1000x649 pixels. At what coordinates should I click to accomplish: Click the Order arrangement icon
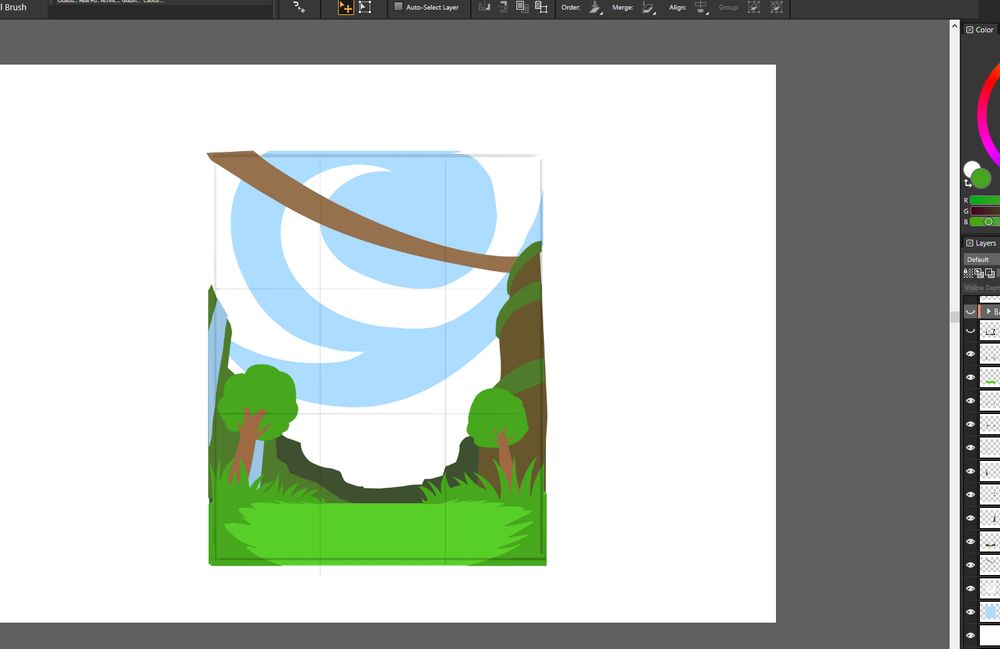click(595, 7)
